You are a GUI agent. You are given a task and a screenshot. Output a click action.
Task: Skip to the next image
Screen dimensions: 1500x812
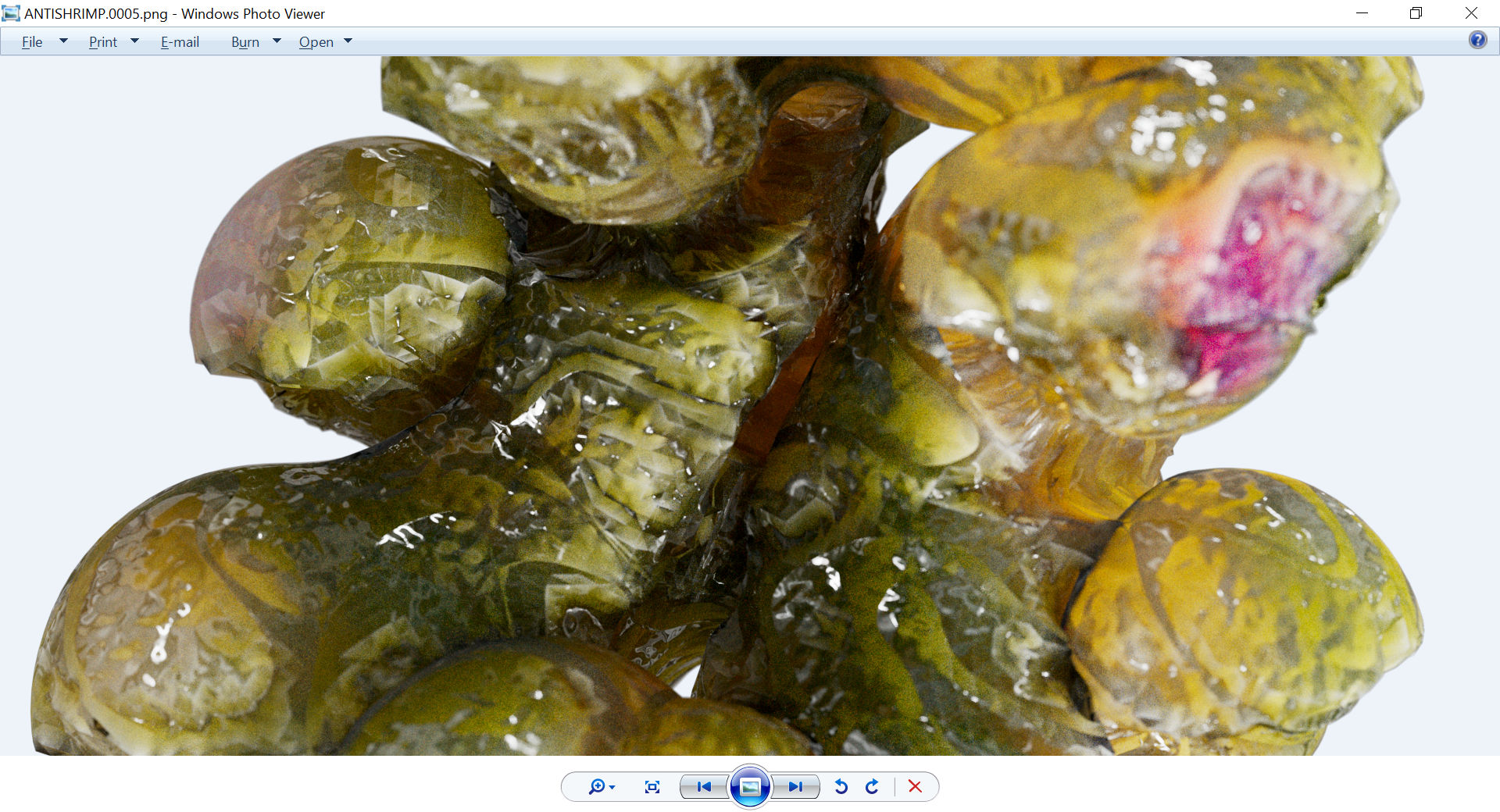tap(796, 787)
